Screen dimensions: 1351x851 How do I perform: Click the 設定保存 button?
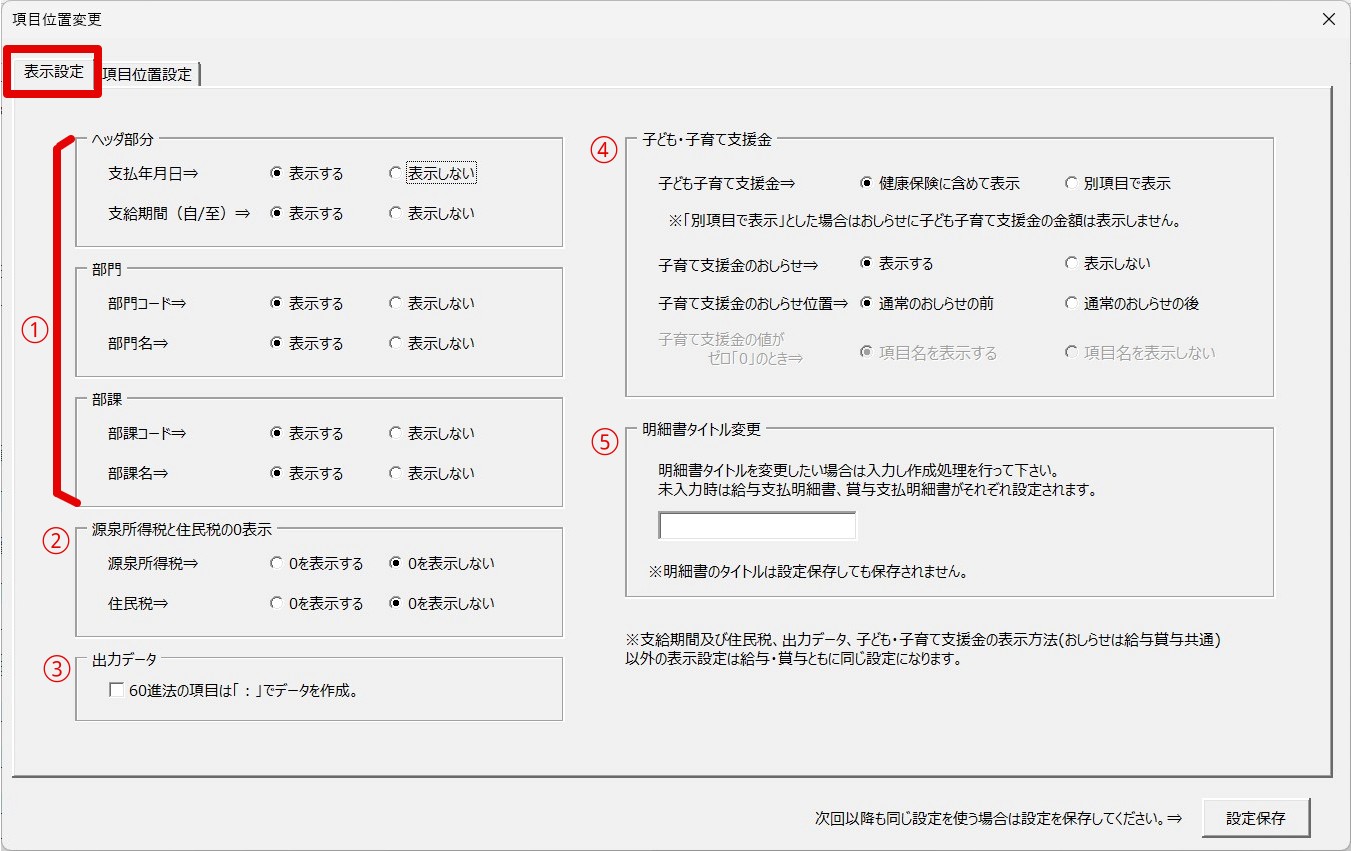coord(1255,817)
